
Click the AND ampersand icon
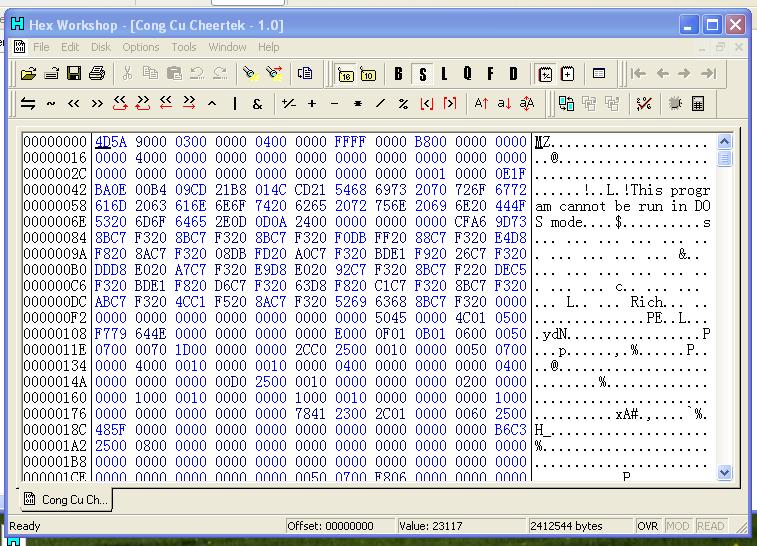point(257,103)
